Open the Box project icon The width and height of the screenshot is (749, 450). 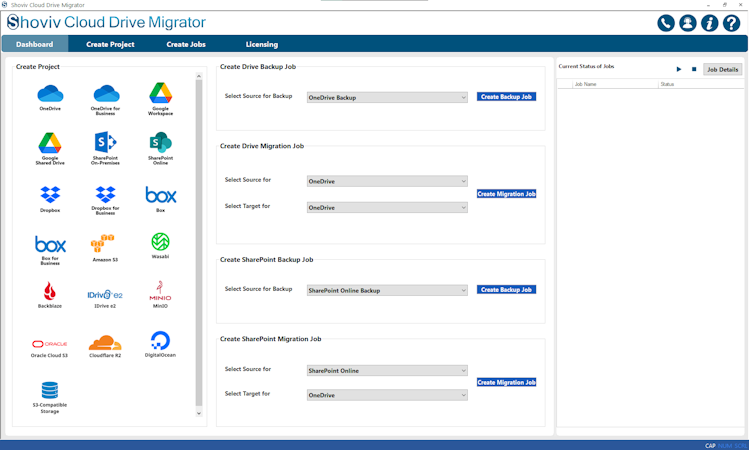click(x=160, y=195)
